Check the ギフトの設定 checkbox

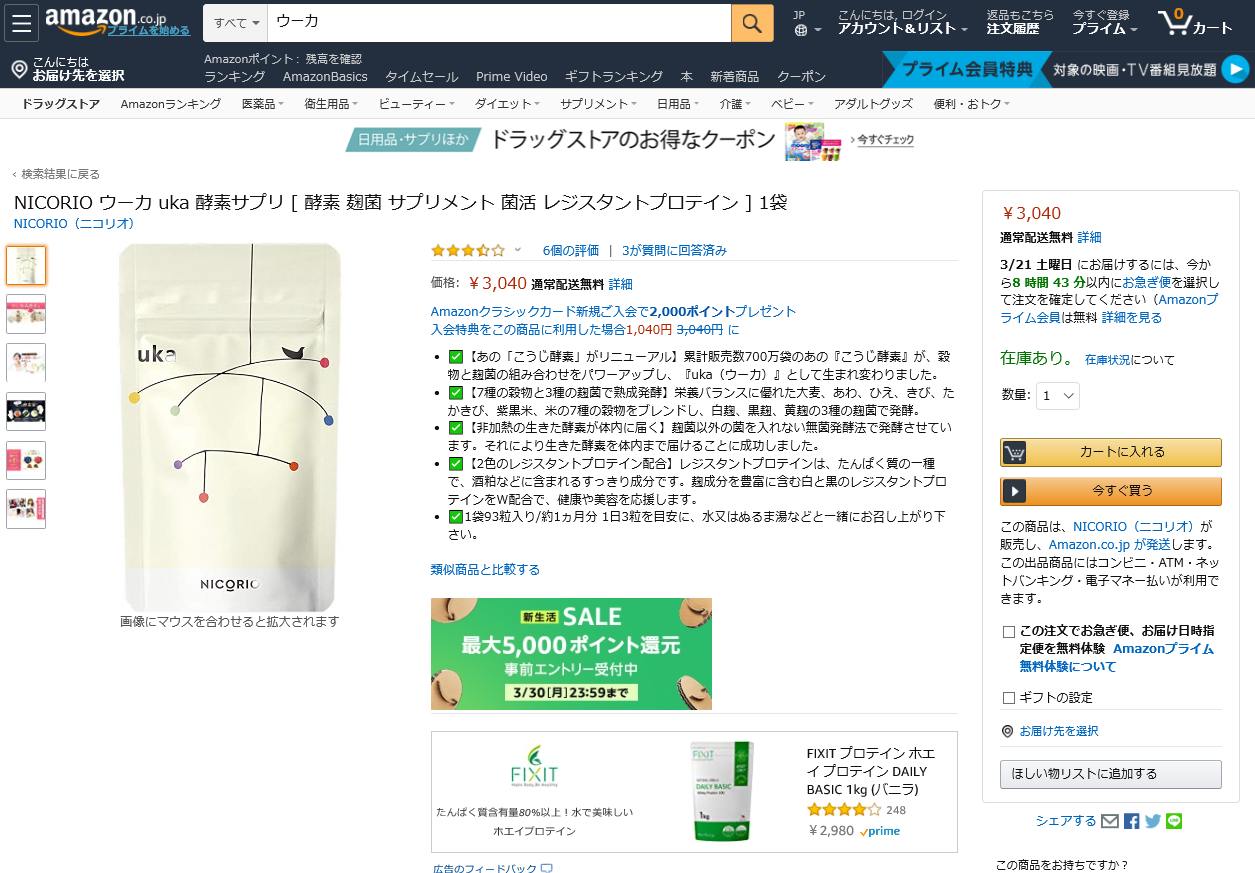pos(1008,698)
